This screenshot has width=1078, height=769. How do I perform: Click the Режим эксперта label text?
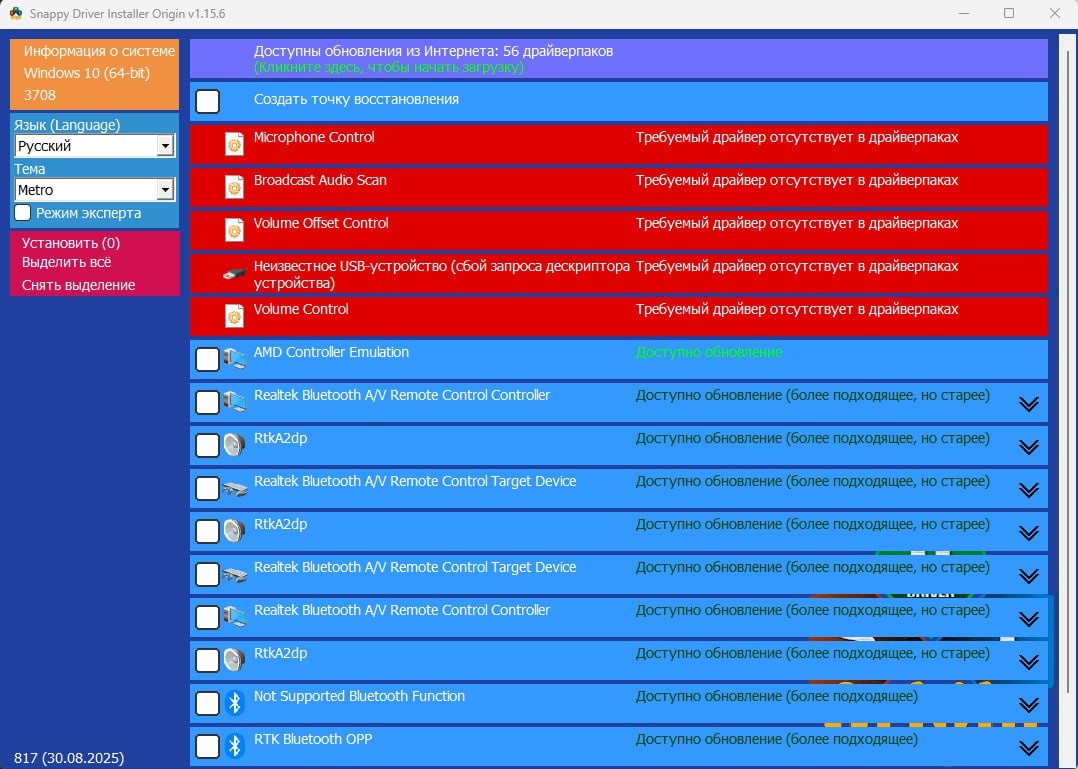point(89,213)
